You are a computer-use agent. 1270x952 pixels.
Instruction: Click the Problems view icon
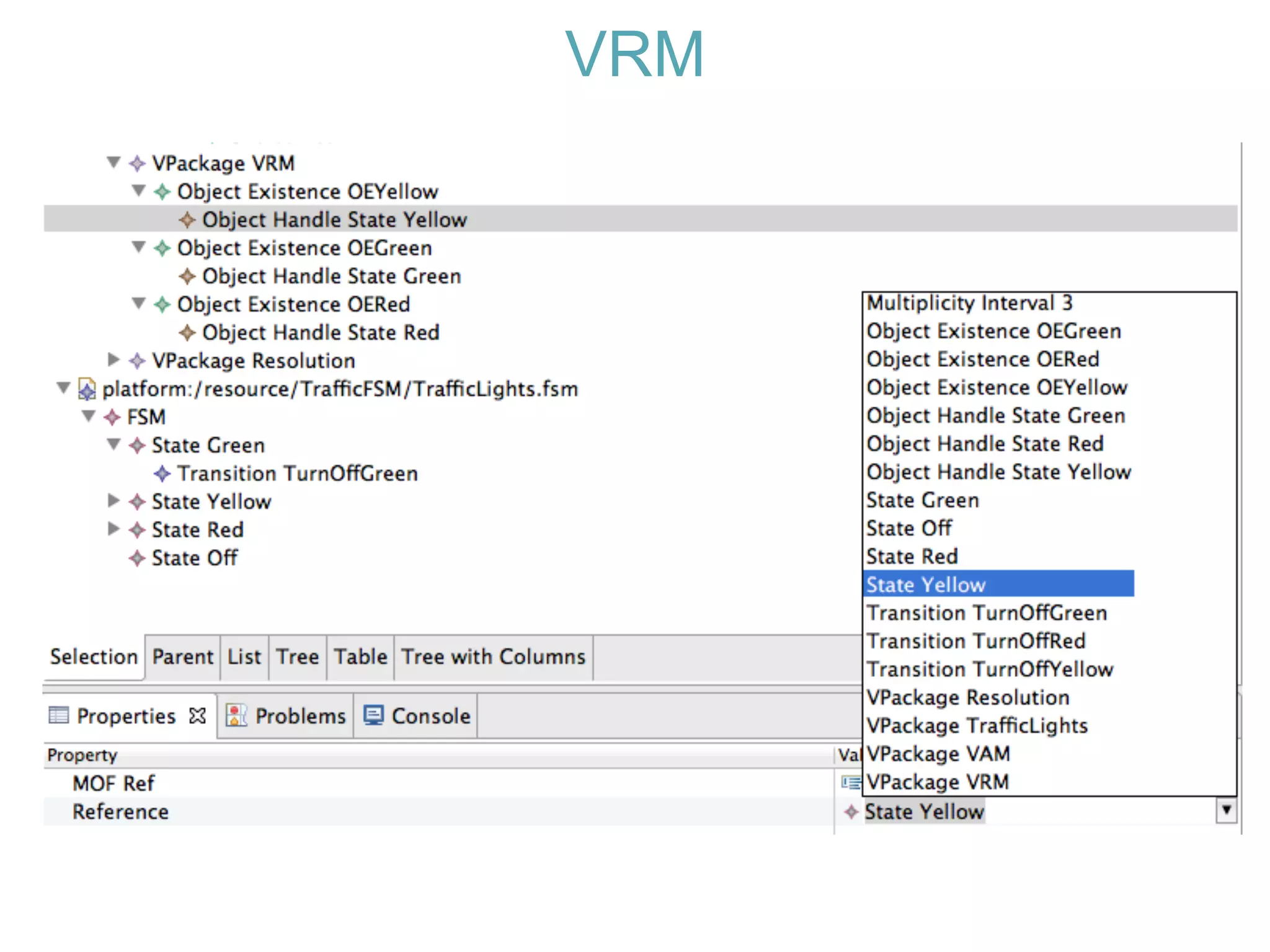tap(236, 715)
